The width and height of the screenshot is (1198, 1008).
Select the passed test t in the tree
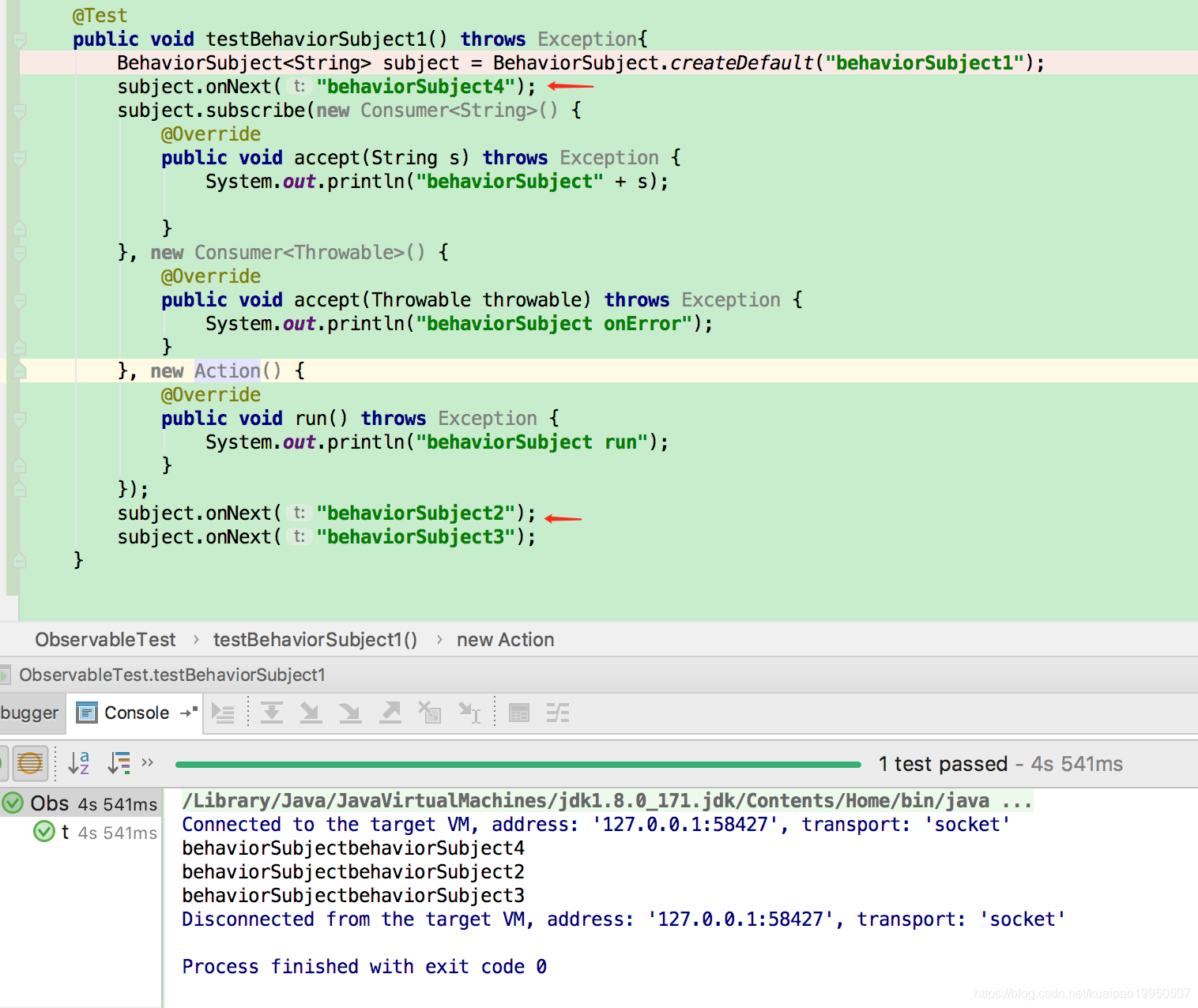66,832
